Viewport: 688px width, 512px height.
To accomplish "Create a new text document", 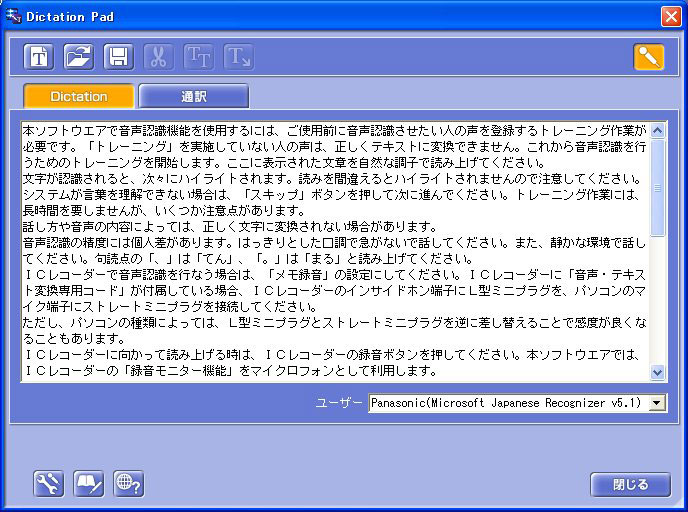I will pyautogui.click(x=39, y=57).
